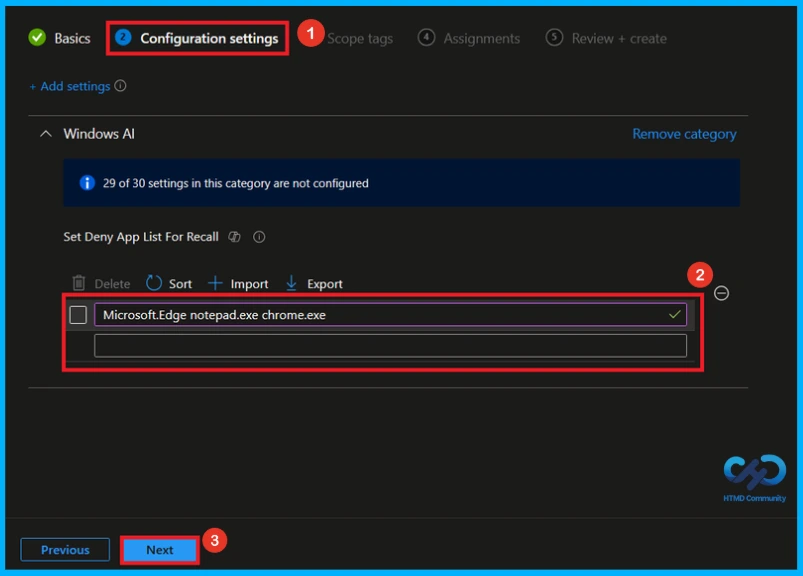
Task: Export the deny app list
Action: (x=314, y=284)
